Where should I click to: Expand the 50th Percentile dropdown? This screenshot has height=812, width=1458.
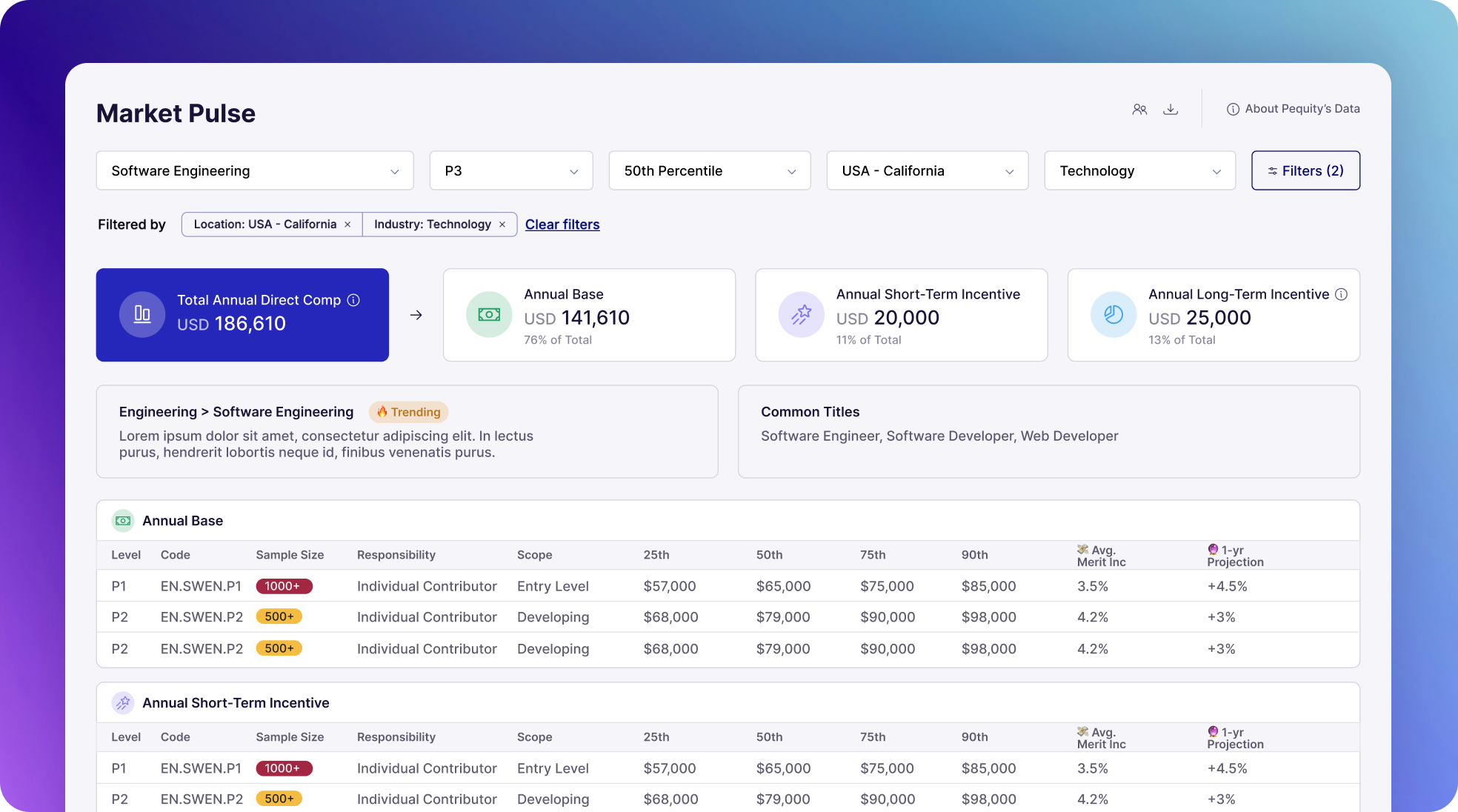(x=709, y=171)
